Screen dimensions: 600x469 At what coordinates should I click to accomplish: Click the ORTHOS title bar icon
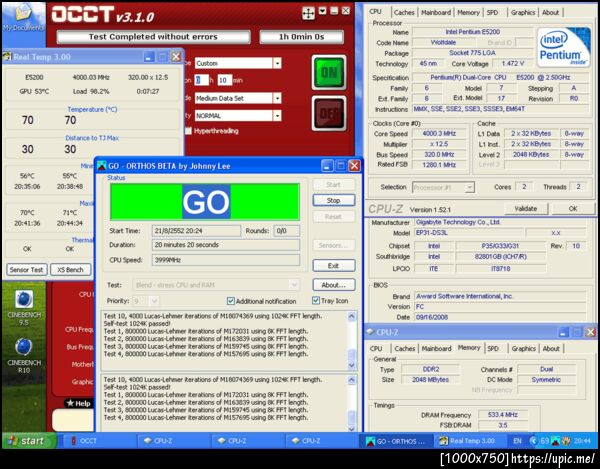pos(102,166)
